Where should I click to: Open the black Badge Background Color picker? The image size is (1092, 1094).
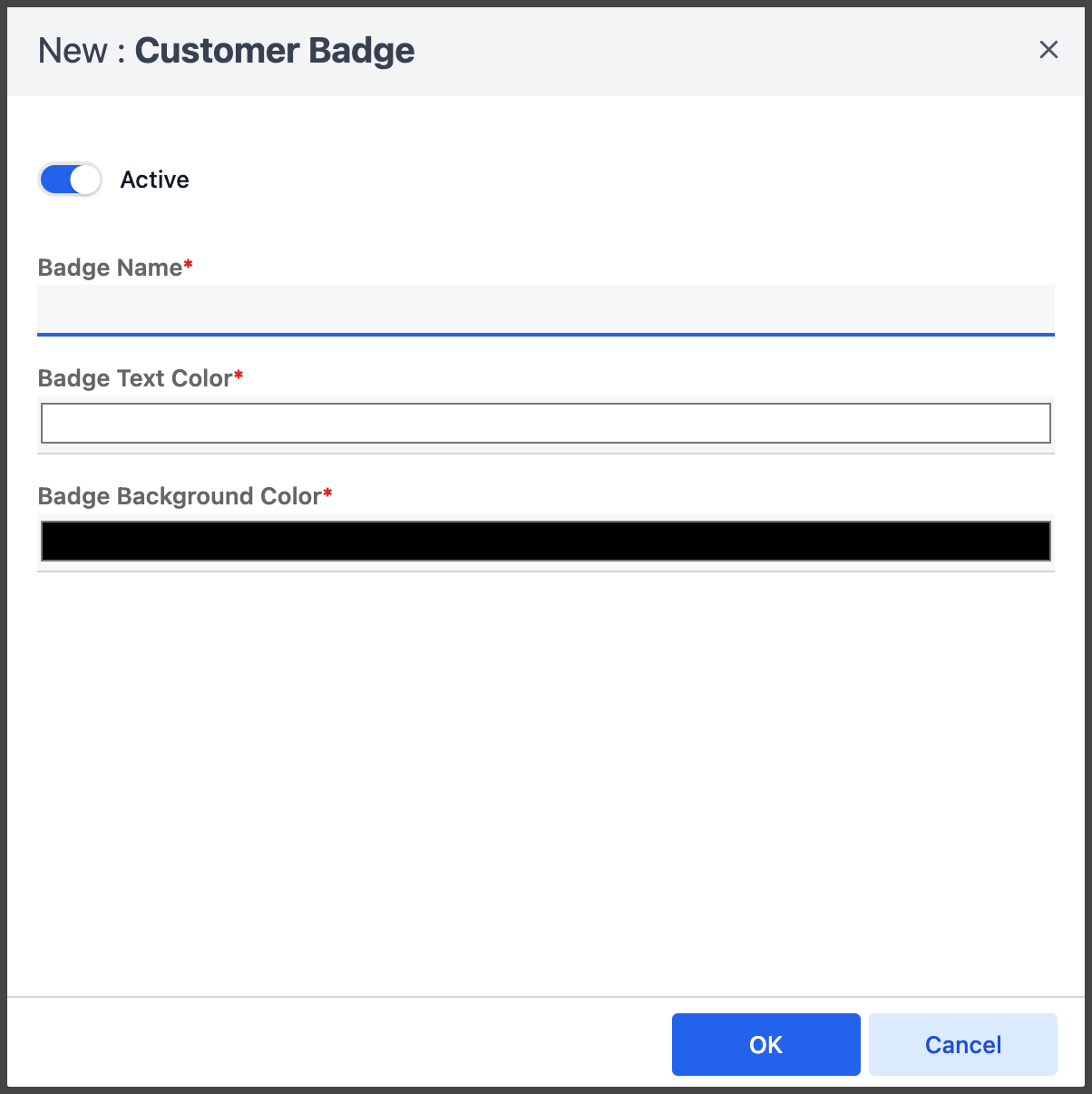546,541
